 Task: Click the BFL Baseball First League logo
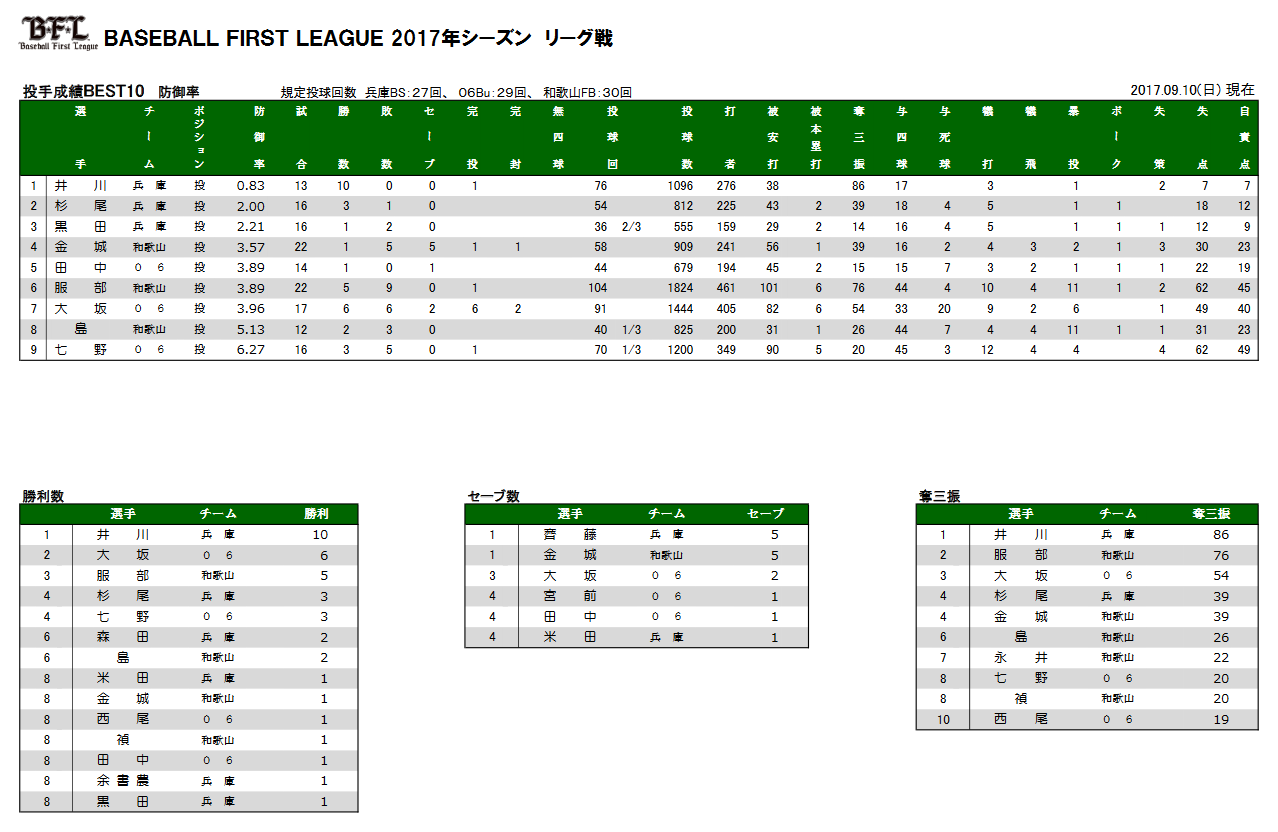(x=59, y=35)
